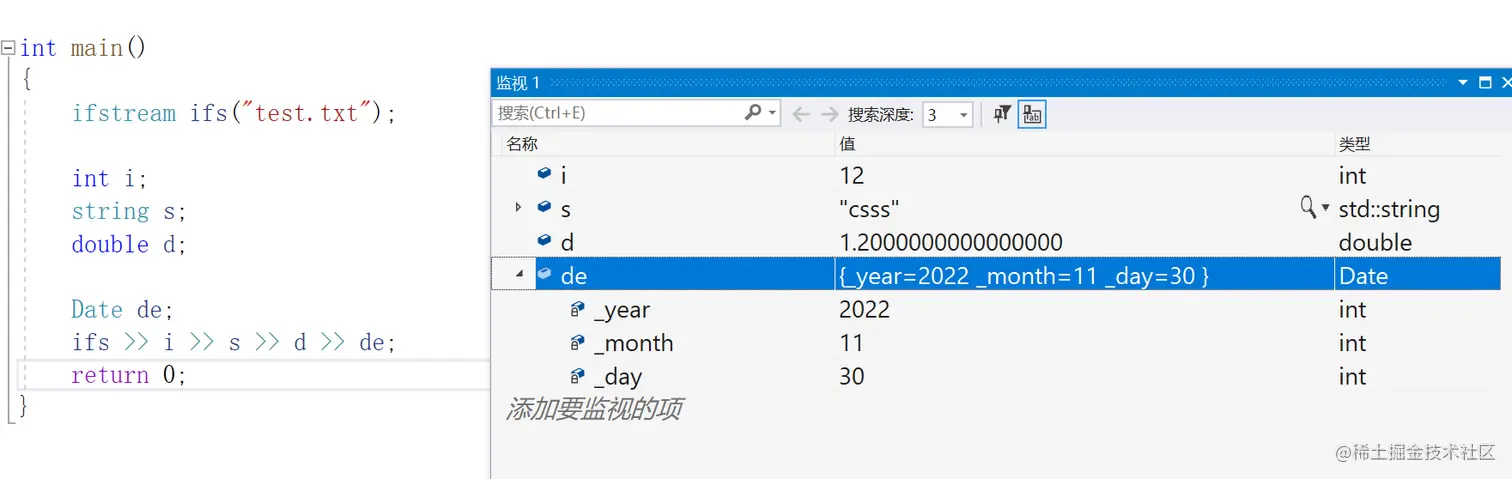Maximize the 监视 1 panel

coord(1485,83)
